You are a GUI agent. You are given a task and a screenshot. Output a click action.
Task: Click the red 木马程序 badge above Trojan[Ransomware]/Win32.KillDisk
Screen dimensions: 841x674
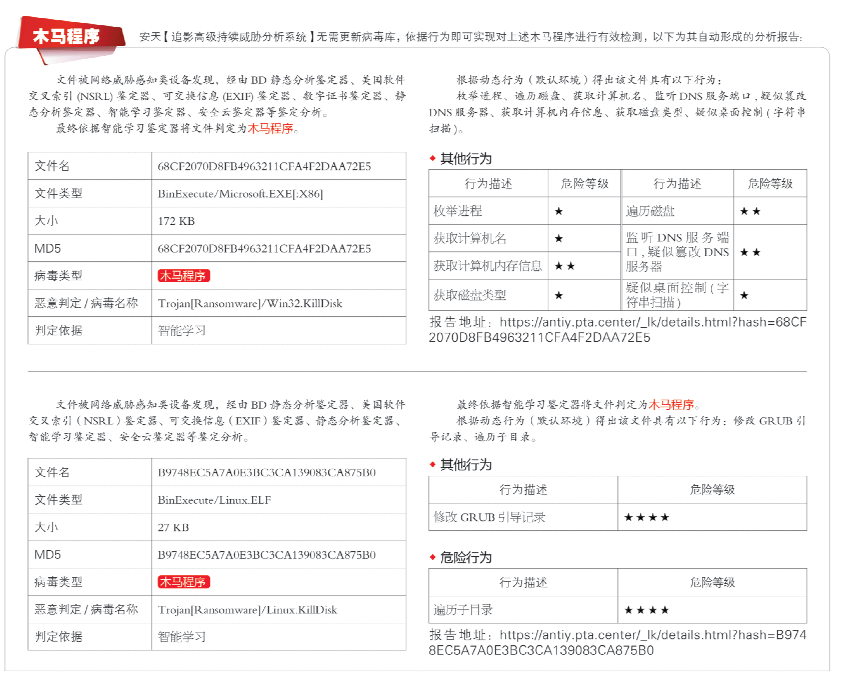pos(183,276)
